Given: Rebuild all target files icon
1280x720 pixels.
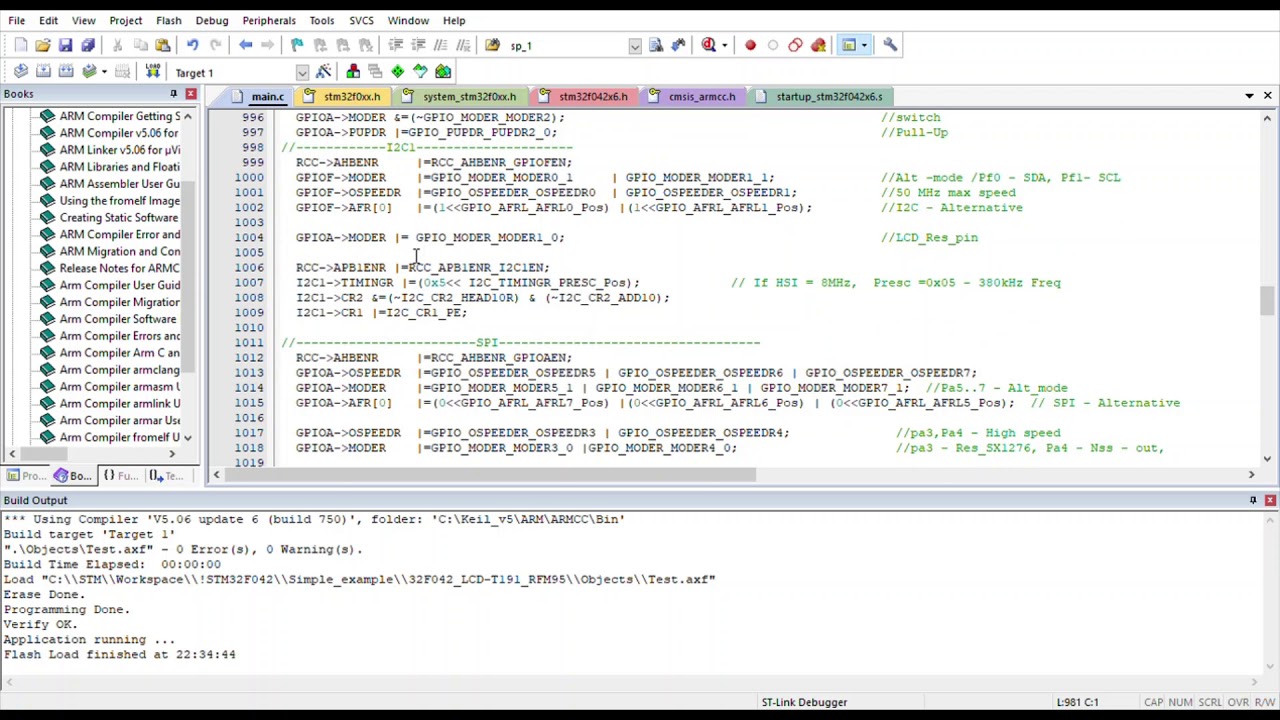Looking at the screenshot, I should 65,72.
